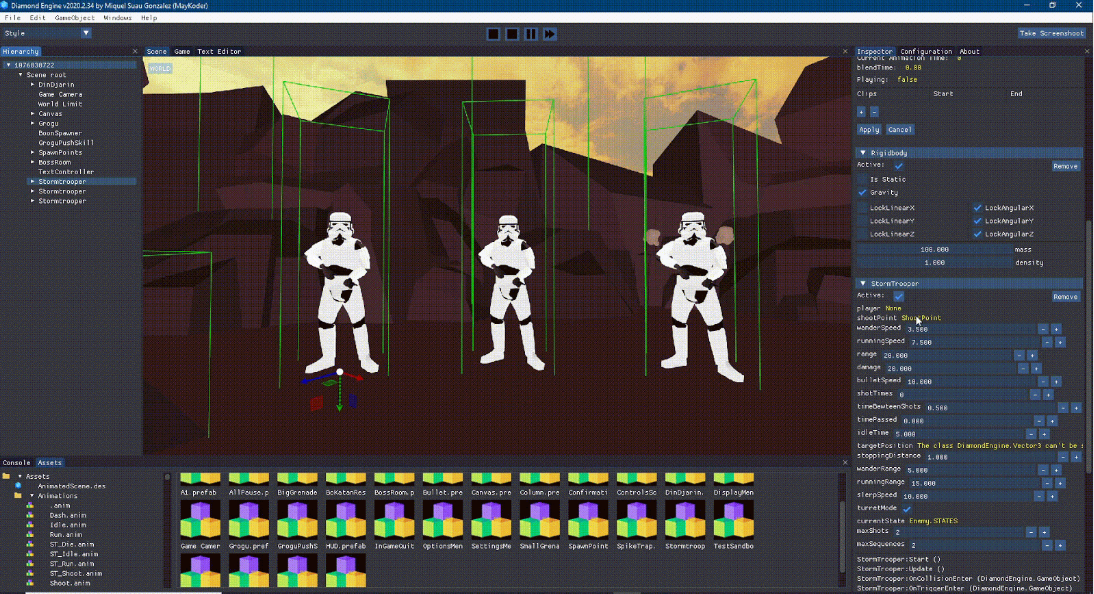Open the File menu
The width and height of the screenshot is (1094, 594).
13,18
